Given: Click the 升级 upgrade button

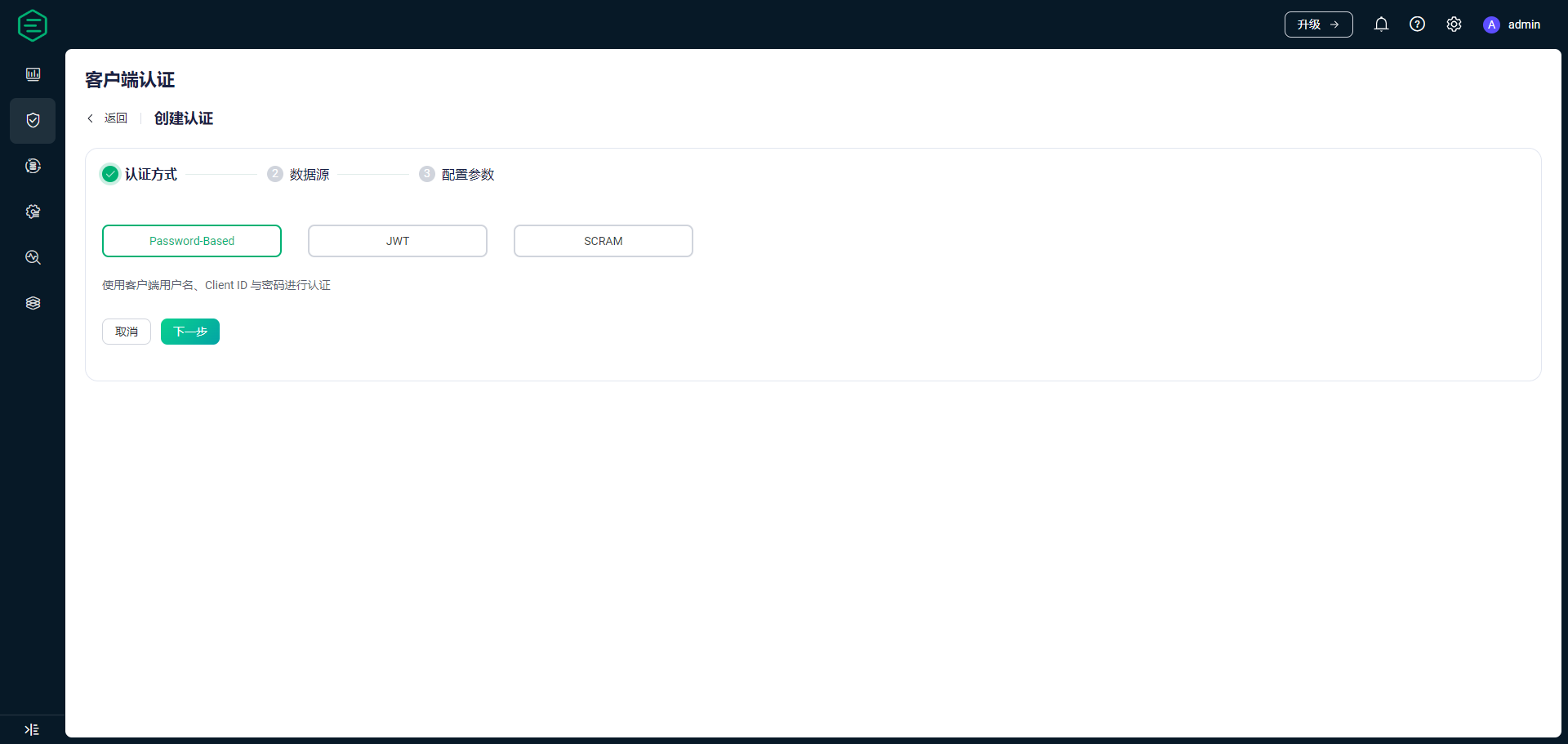Looking at the screenshot, I should tap(1318, 25).
